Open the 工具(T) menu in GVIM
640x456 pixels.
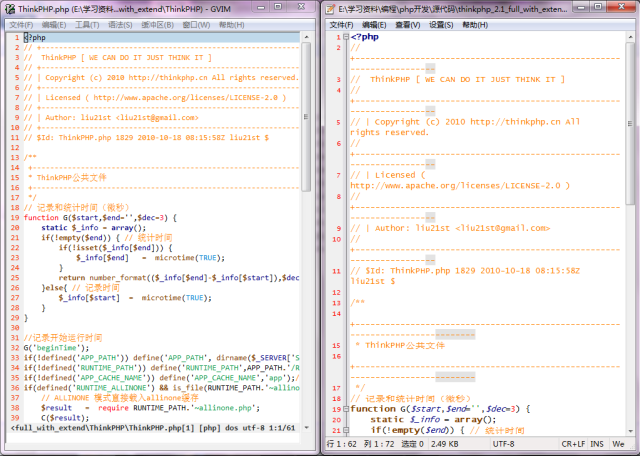88,24
